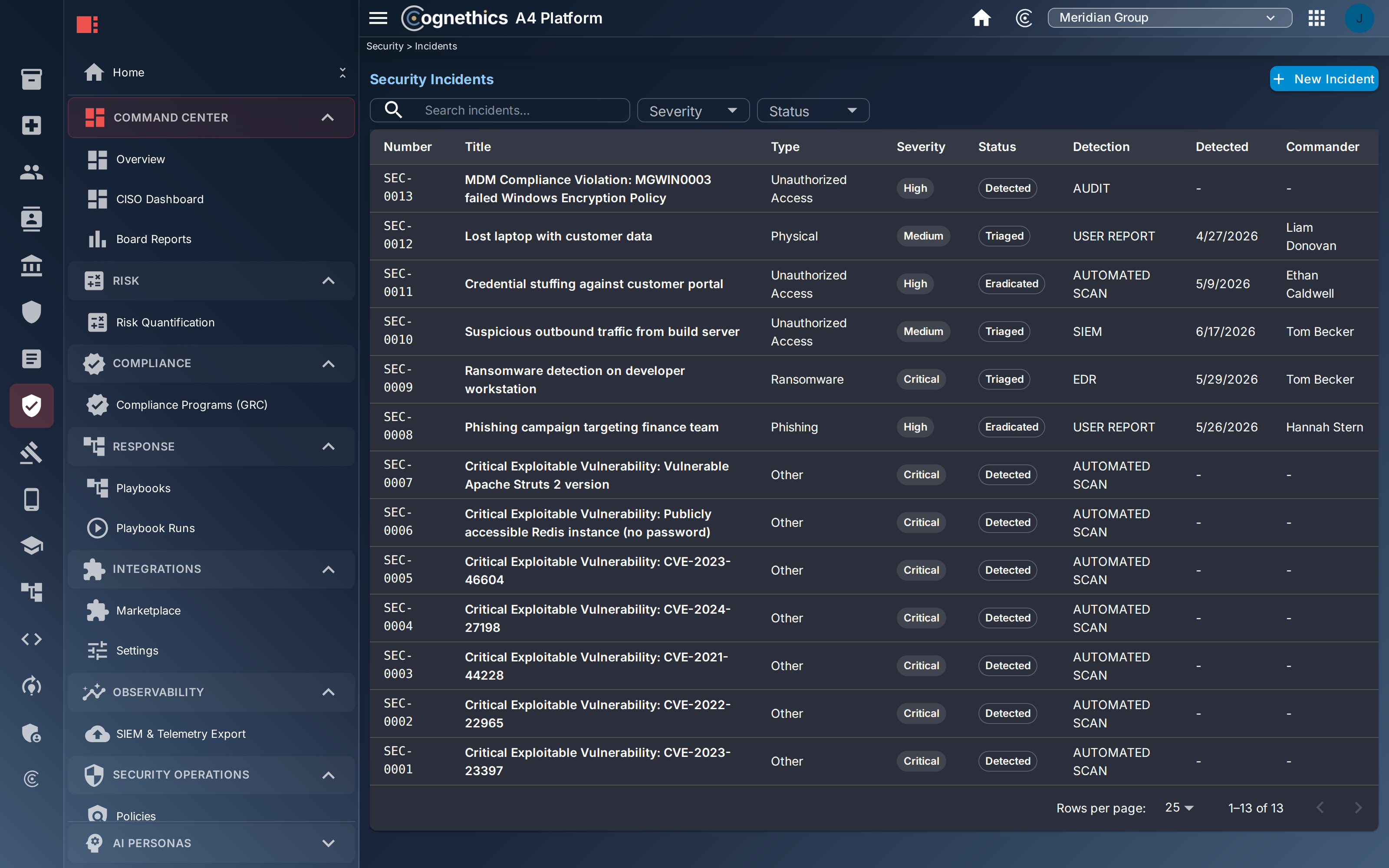Open the hamburger menu icon

(378, 18)
